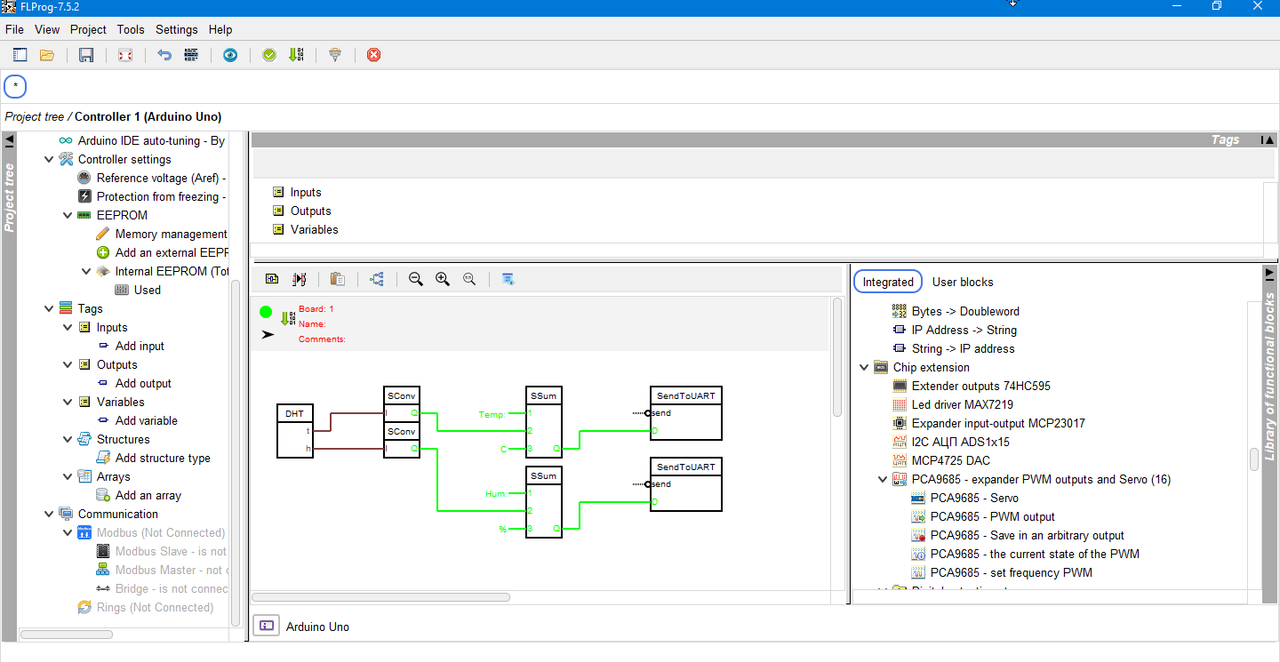1280x662 pixels.
Task: Click Add input in project tree
Action: (139, 346)
